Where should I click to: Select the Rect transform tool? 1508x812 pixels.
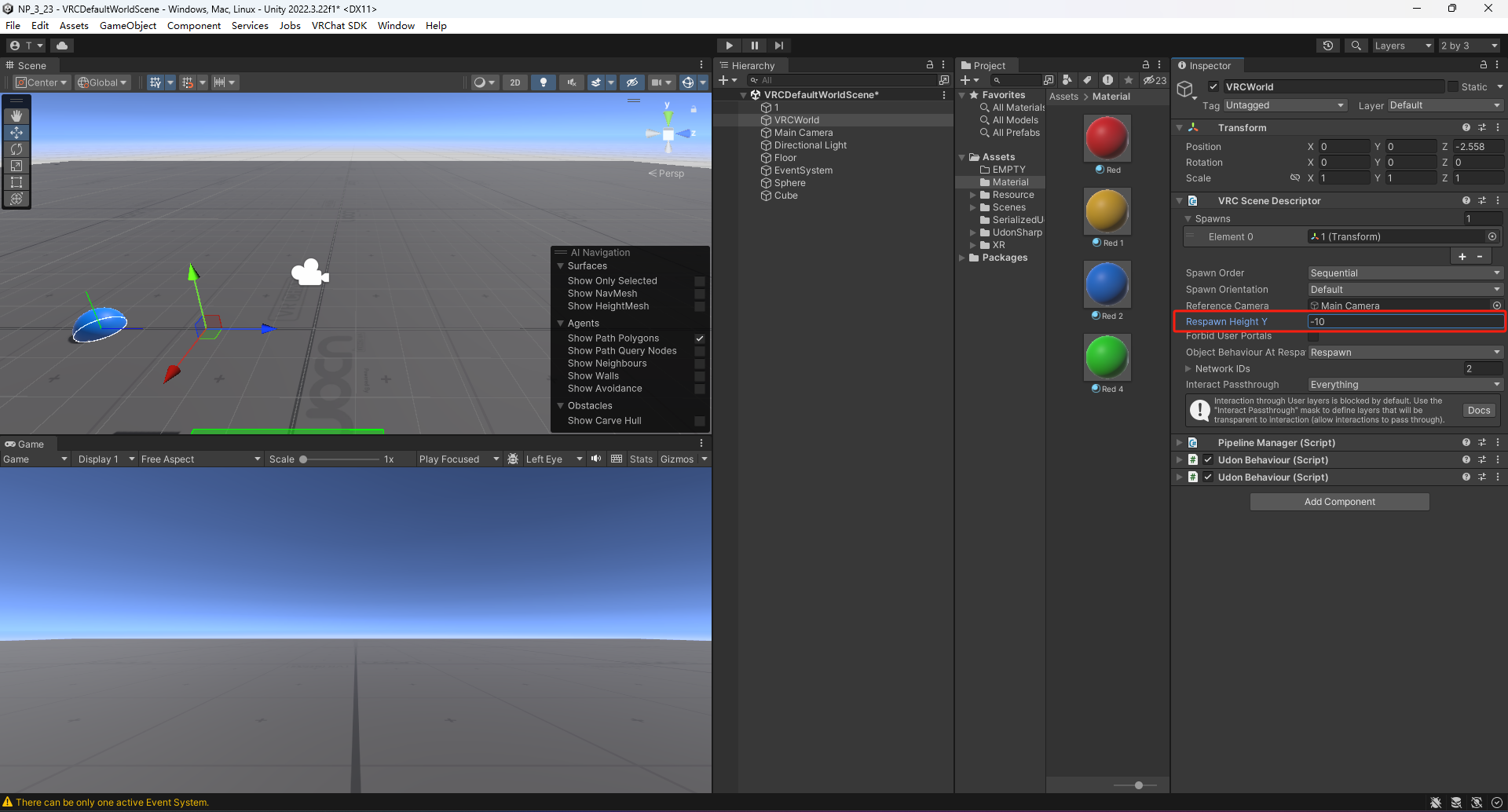coord(16,182)
